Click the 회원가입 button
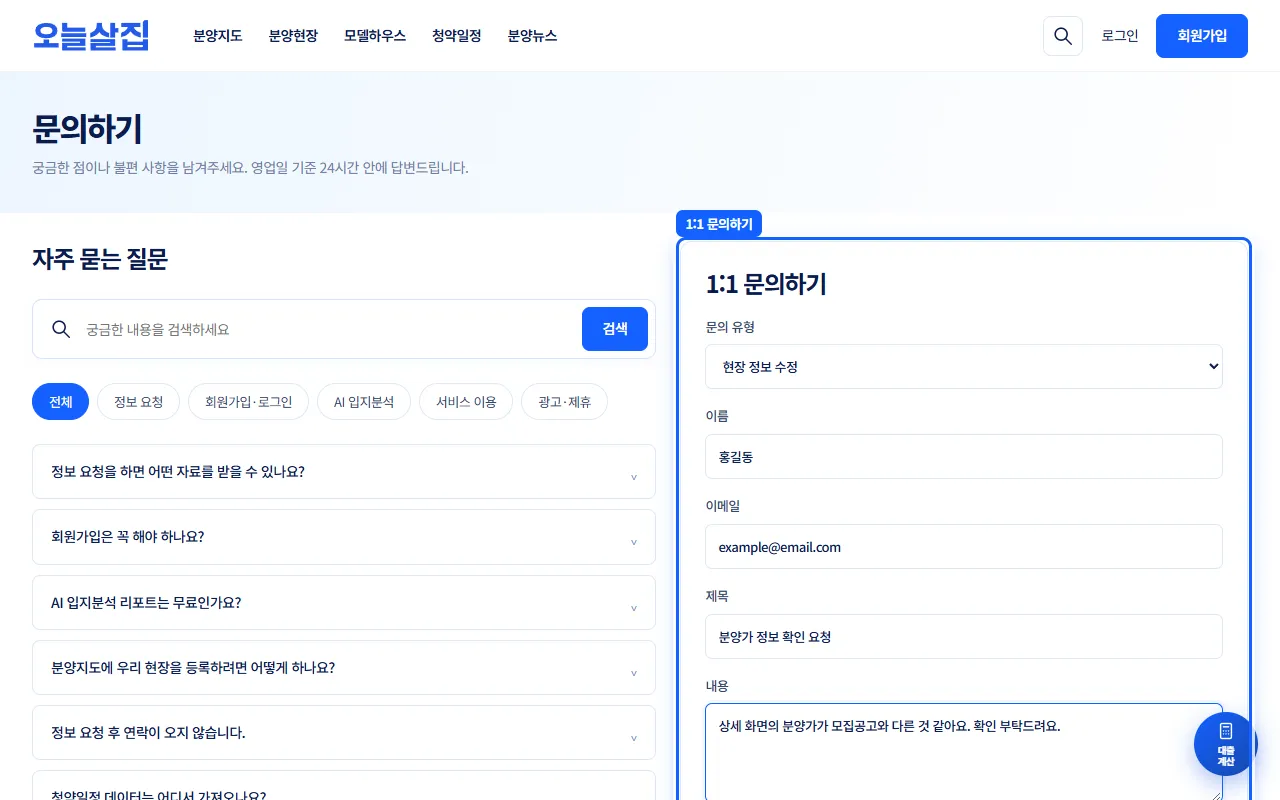 (1202, 36)
